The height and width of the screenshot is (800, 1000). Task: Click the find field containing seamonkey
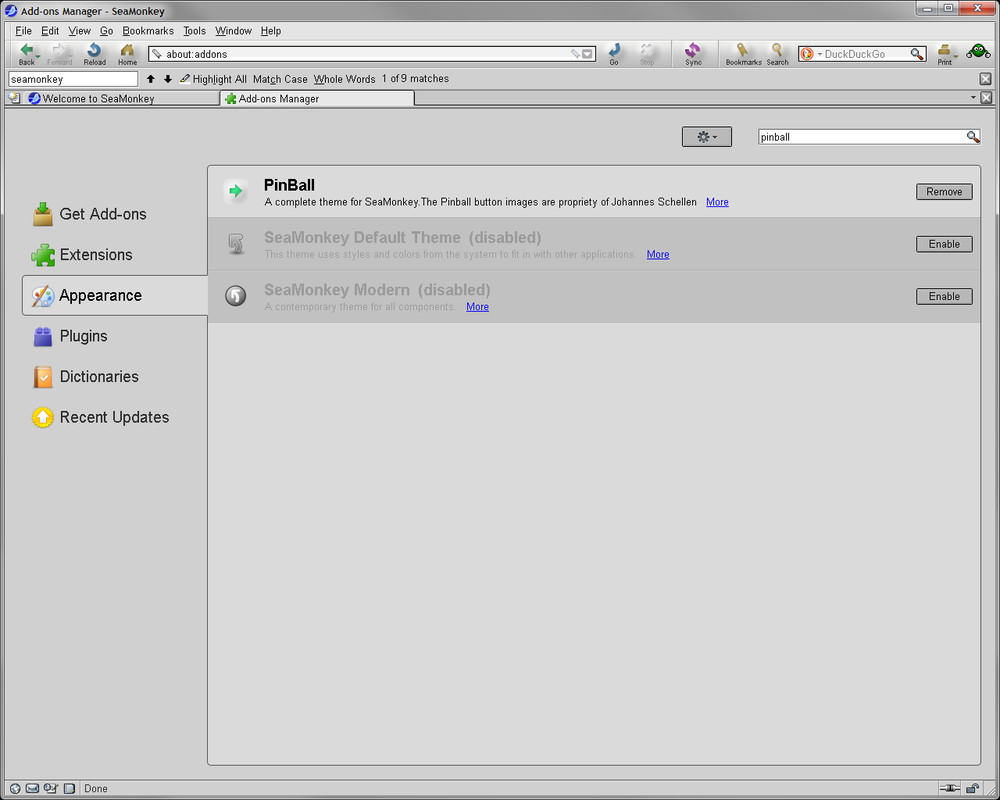[73, 79]
